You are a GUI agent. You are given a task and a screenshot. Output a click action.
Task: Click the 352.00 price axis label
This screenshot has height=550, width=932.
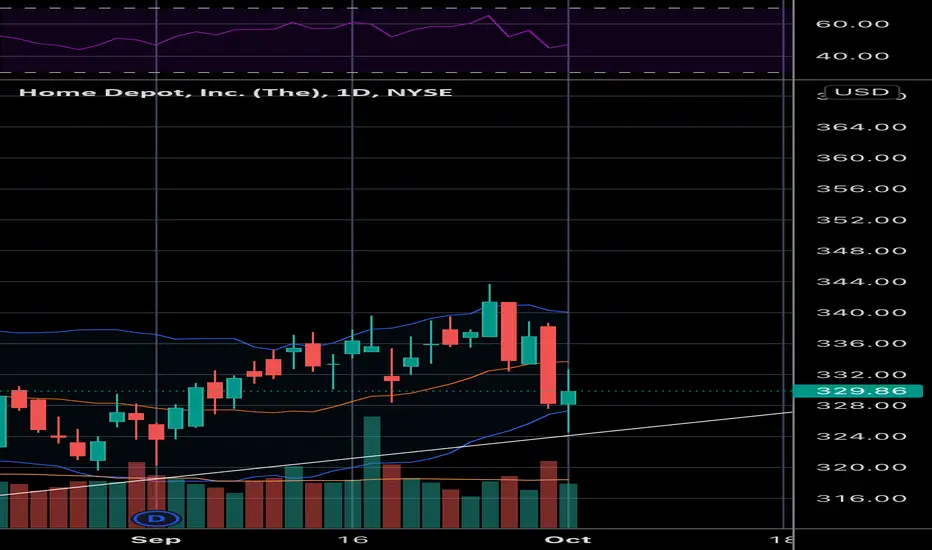click(861, 219)
